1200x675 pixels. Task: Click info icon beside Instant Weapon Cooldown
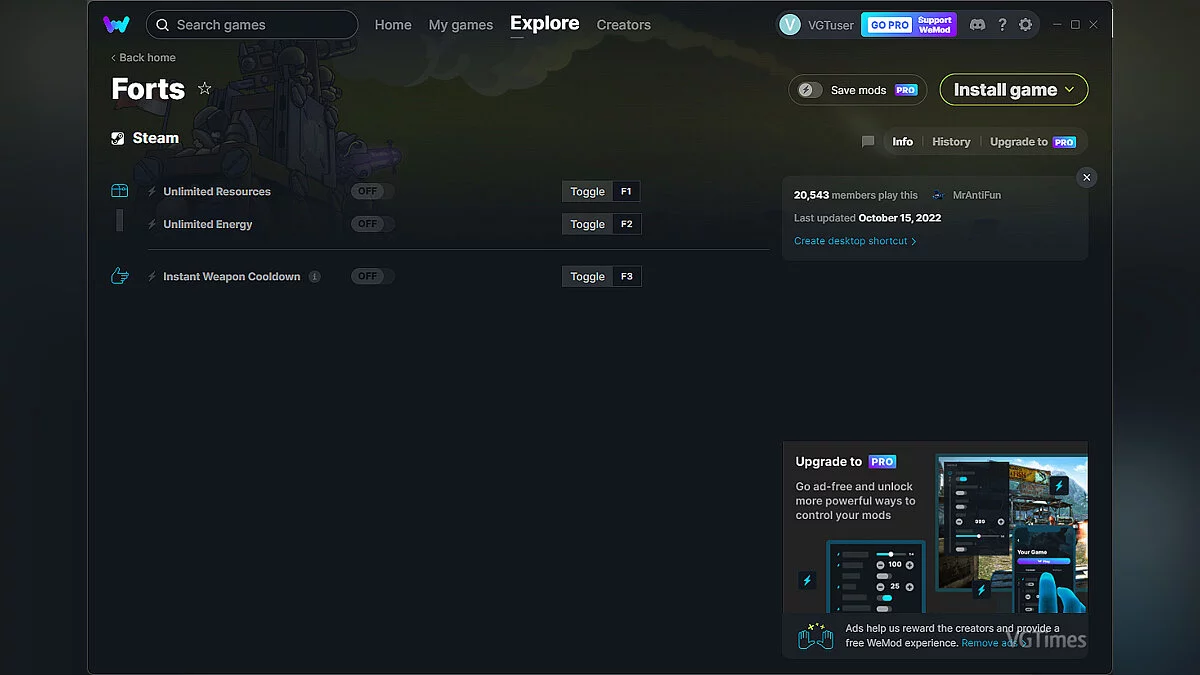(315, 277)
